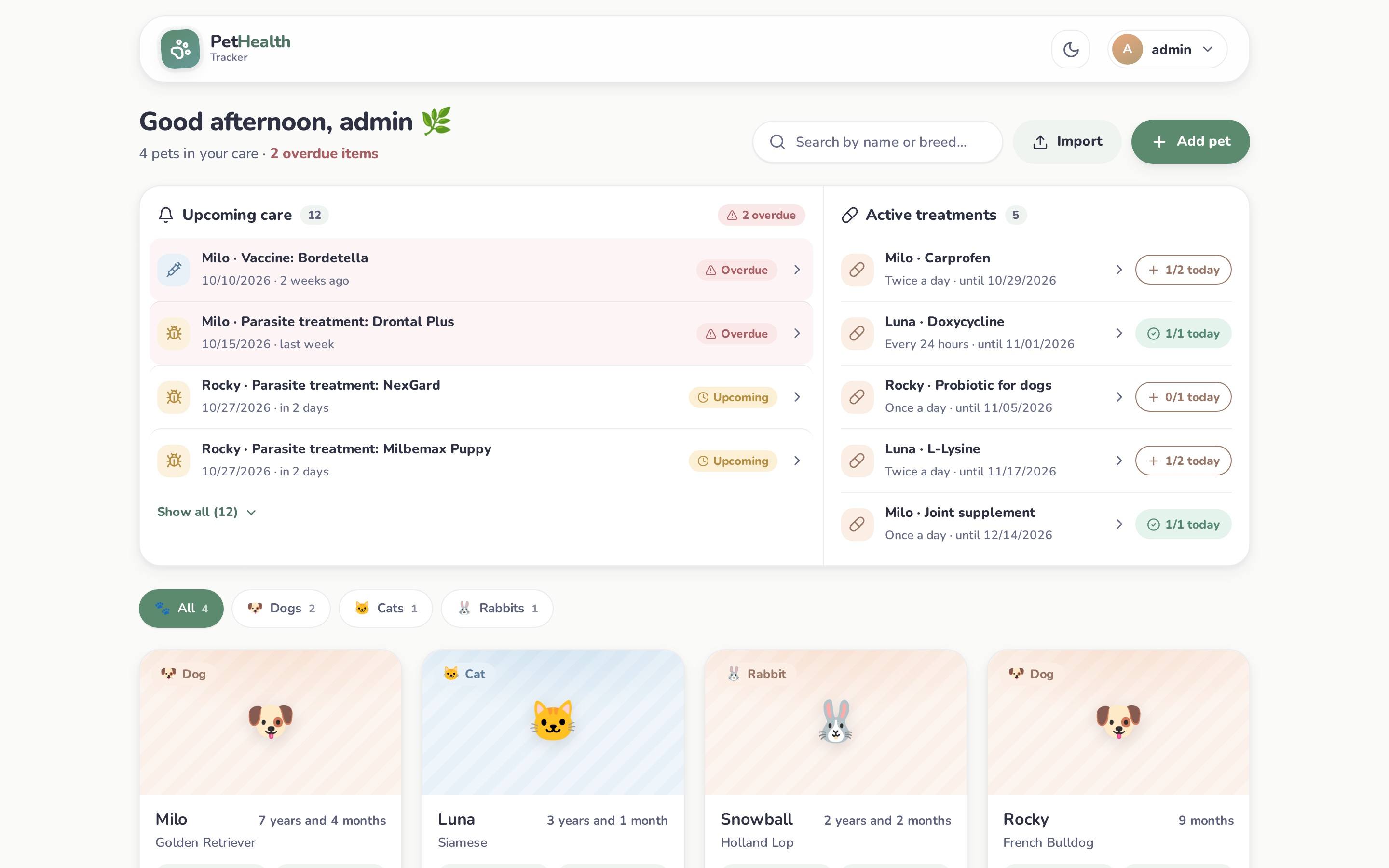Click the PetHealth Tracker title text
Viewport: 1389px width, 868px height.
tap(250, 48)
